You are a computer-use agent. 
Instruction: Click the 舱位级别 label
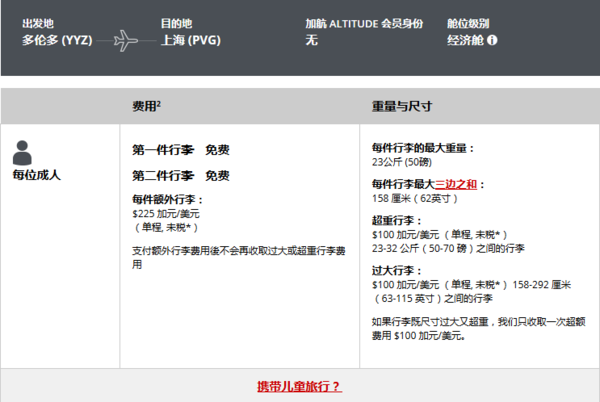click(467, 22)
